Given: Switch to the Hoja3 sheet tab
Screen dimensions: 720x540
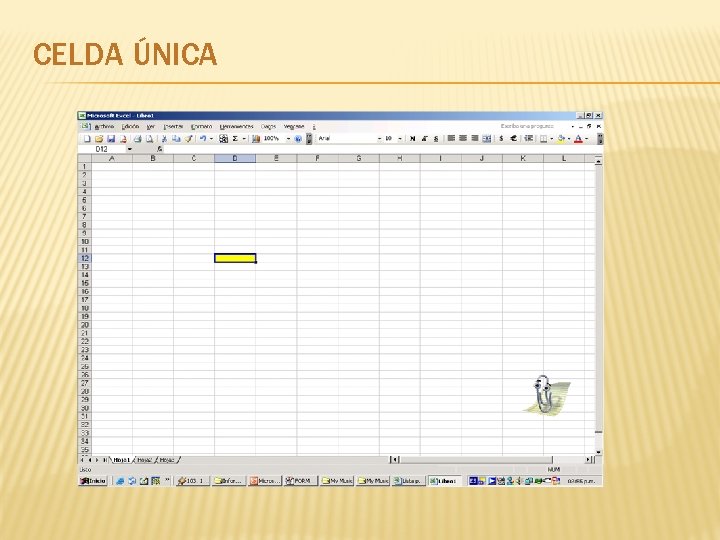Looking at the screenshot, I should coord(167,460).
